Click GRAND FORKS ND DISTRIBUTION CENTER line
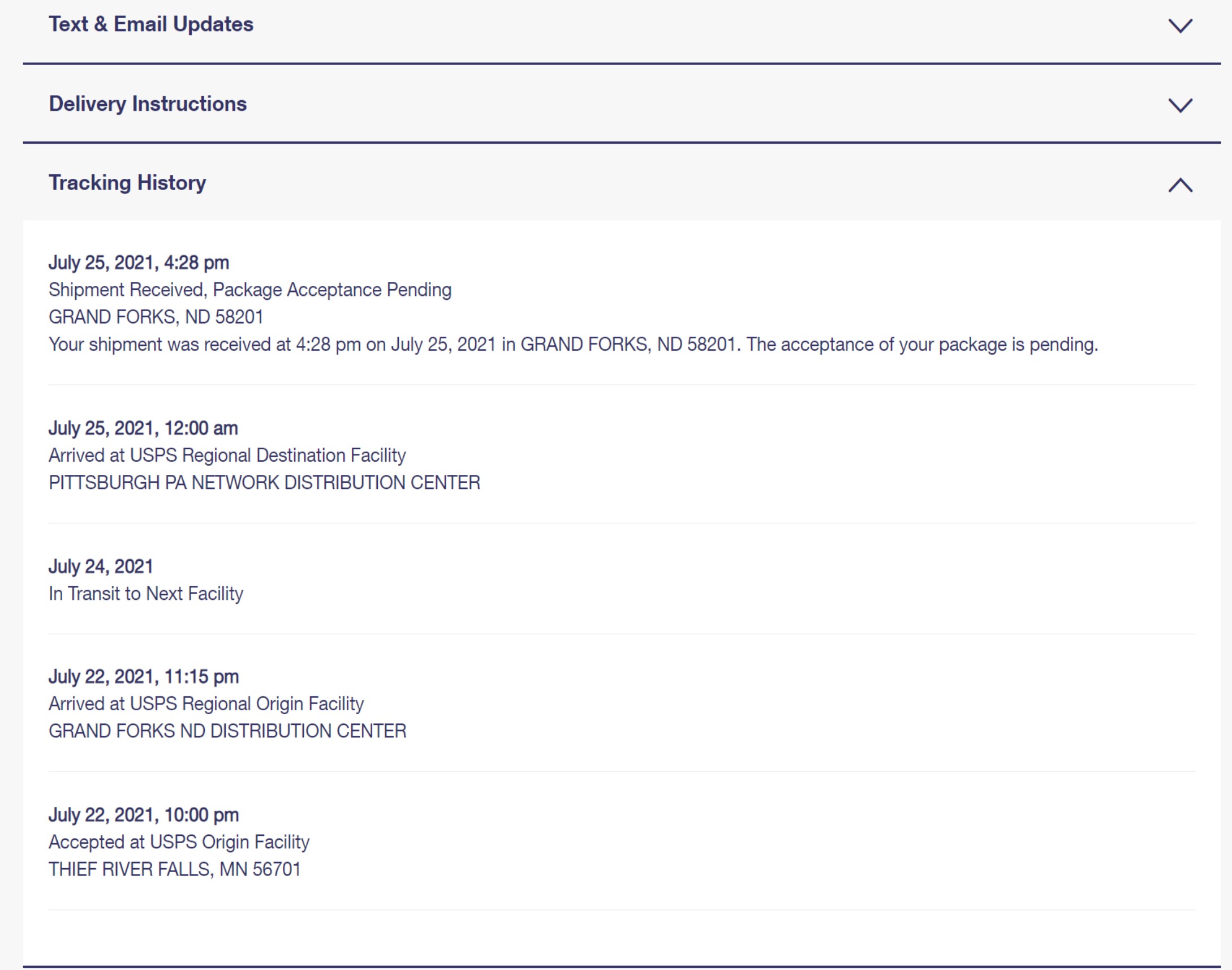The image size is (1232, 970). (227, 731)
